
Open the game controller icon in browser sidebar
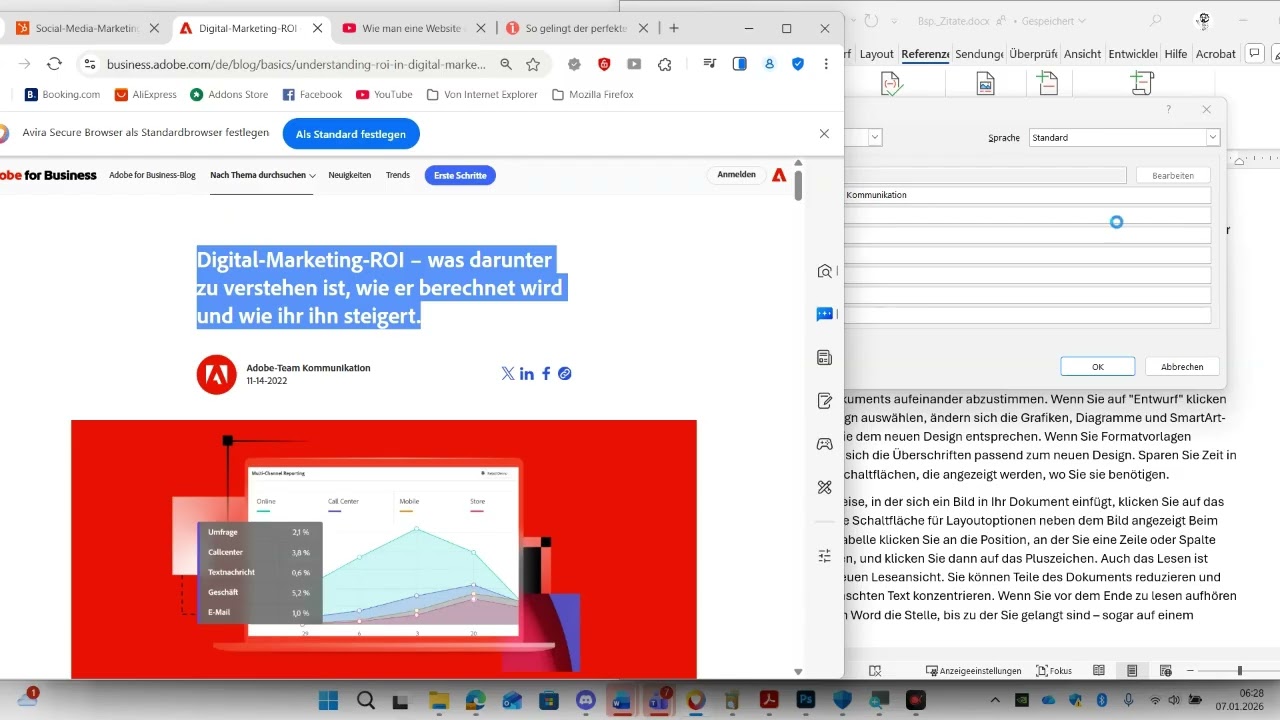tap(824, 444)
